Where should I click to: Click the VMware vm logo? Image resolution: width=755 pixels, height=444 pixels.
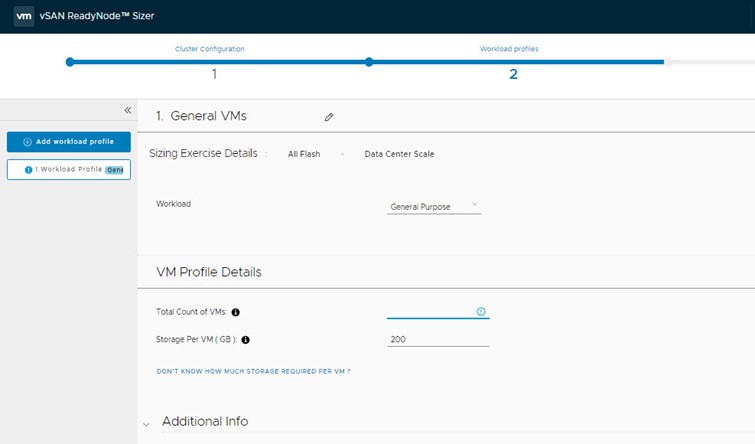tap(24, 16)
